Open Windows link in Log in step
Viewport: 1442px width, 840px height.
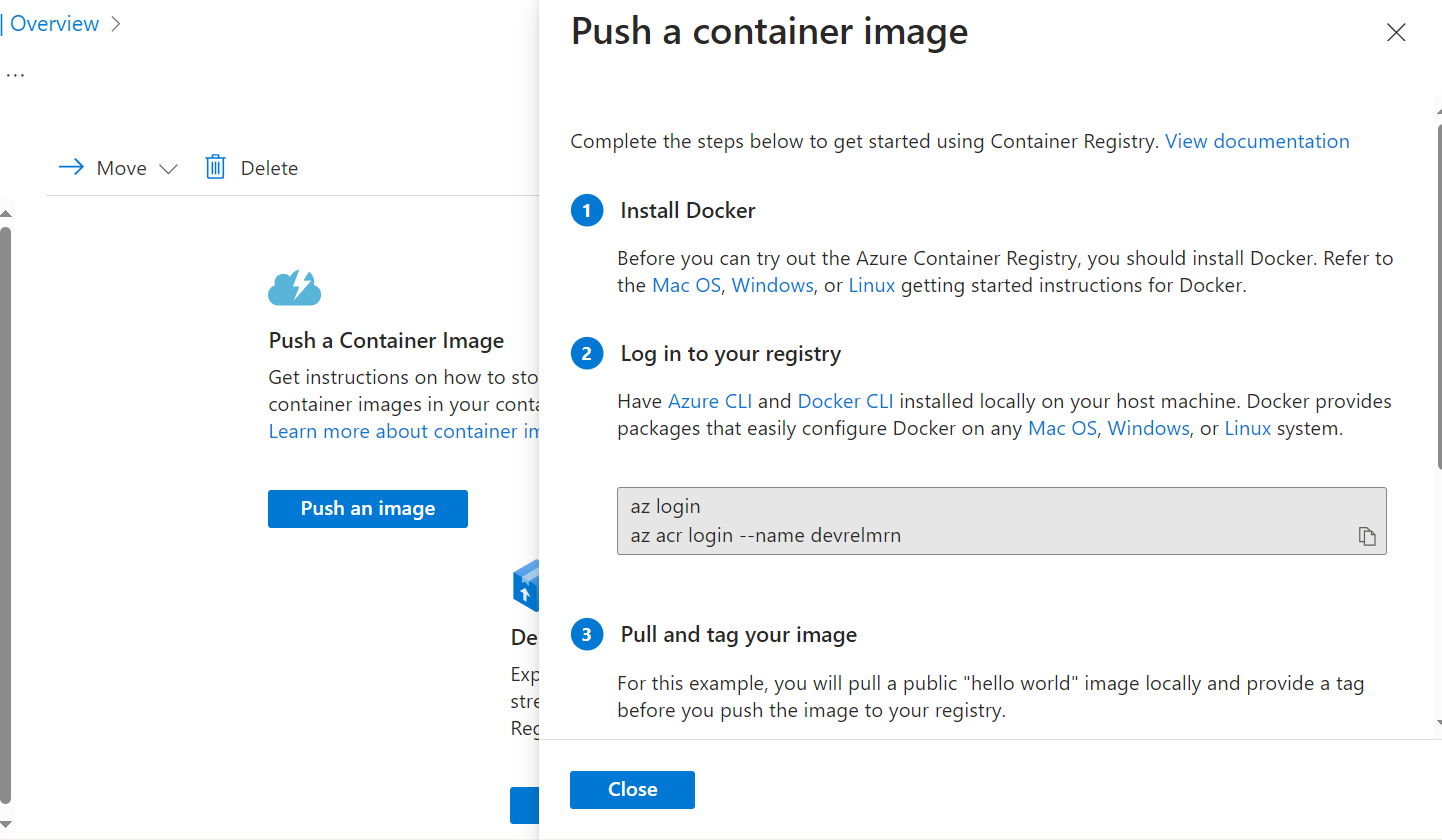[x=1148, y=428]
